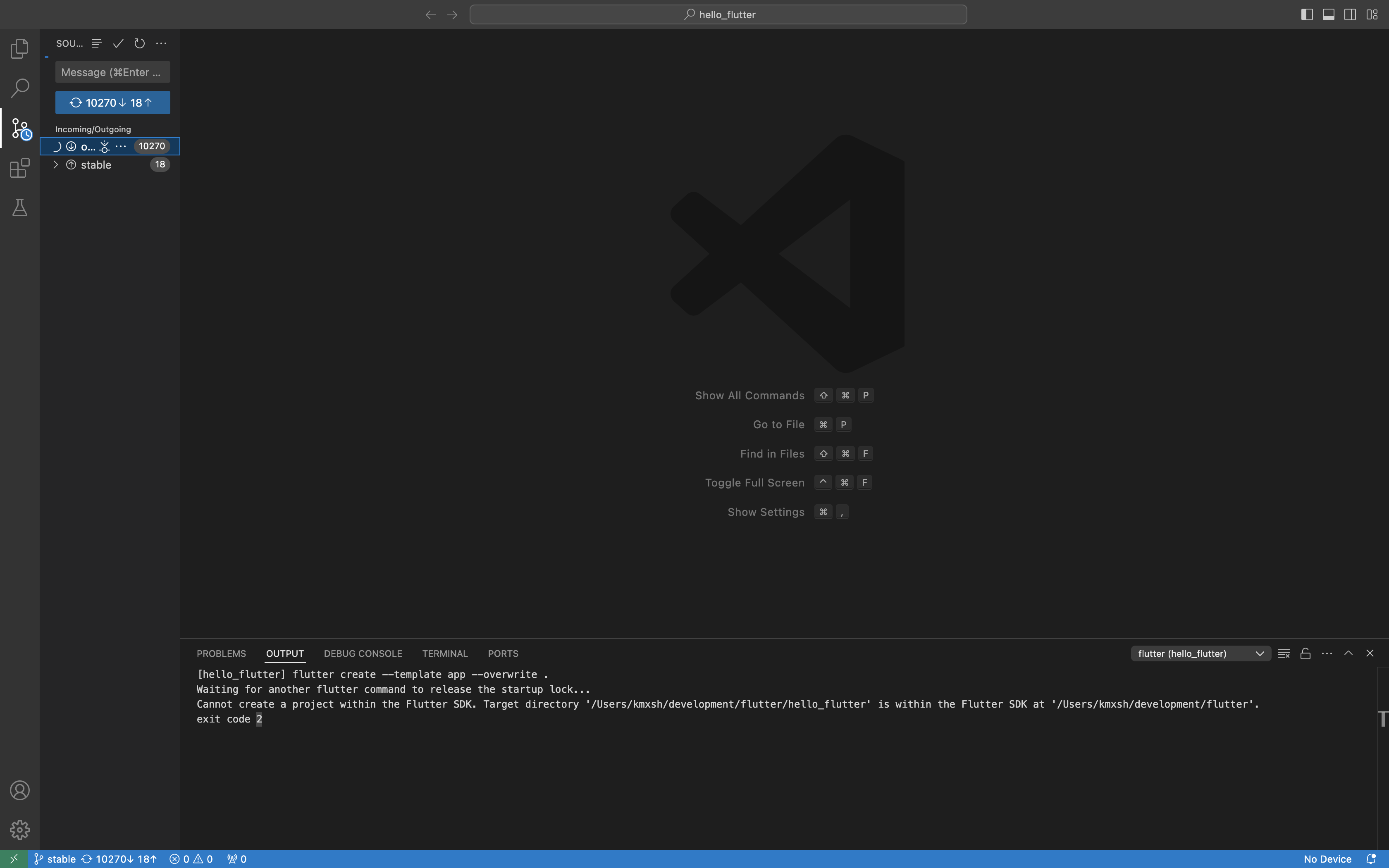The height and width of the screenshot is (868, 1389).
Task: Open the Extensions view
Action: (19, 168)
